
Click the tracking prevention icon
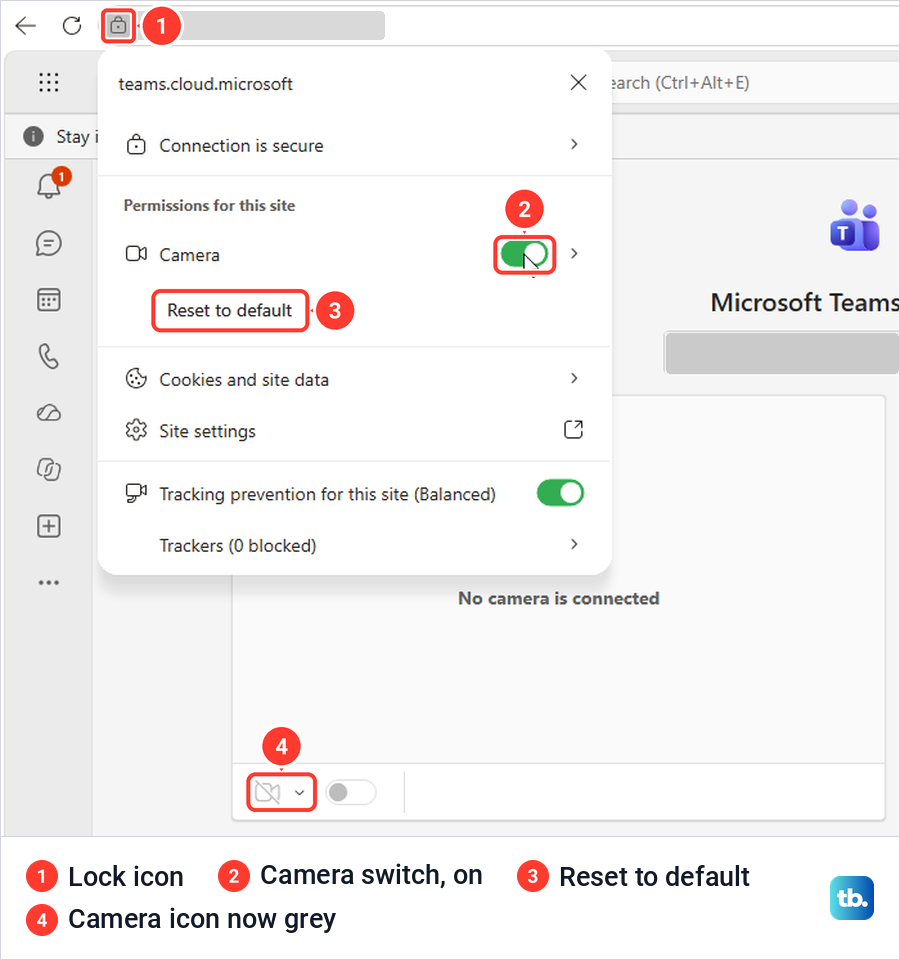[x=136, y=493]
